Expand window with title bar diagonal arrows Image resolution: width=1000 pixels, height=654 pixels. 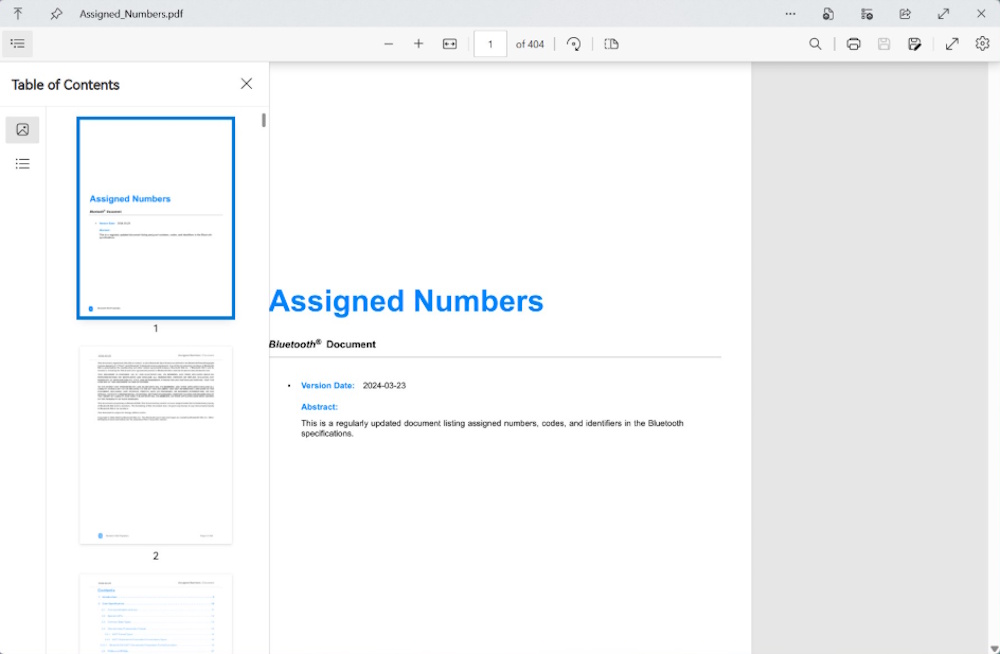tap(943, 13)
